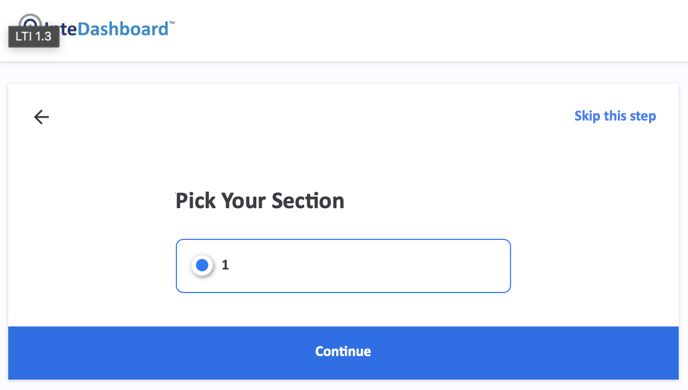
Task: Confirm the section with the blue Continue bar
Action: click(x=343, y=353)
